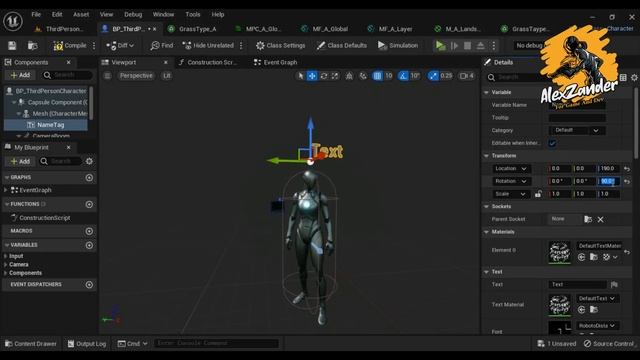Open Content Drawer
Image resolution: width=640 pixels, height=360 pixels.
point(31,344)
